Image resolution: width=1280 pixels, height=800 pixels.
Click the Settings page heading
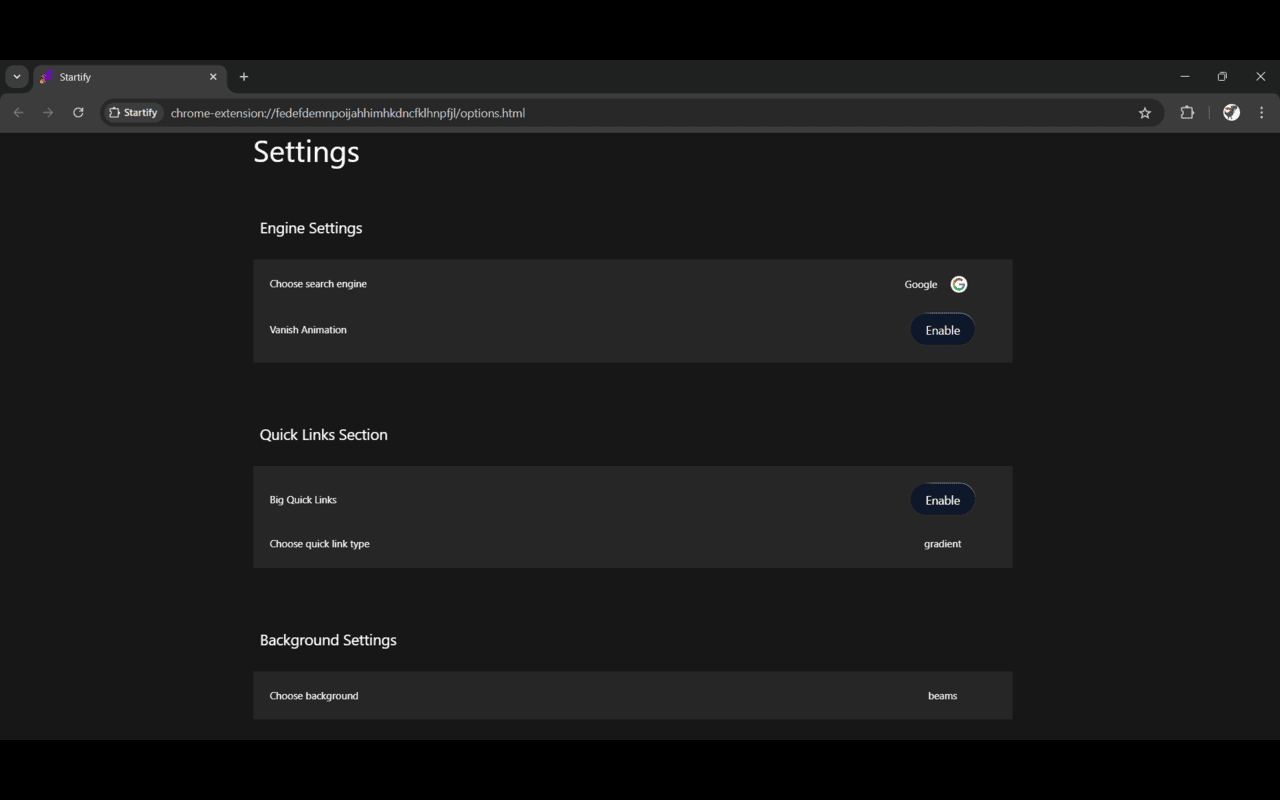click(306, 152)
